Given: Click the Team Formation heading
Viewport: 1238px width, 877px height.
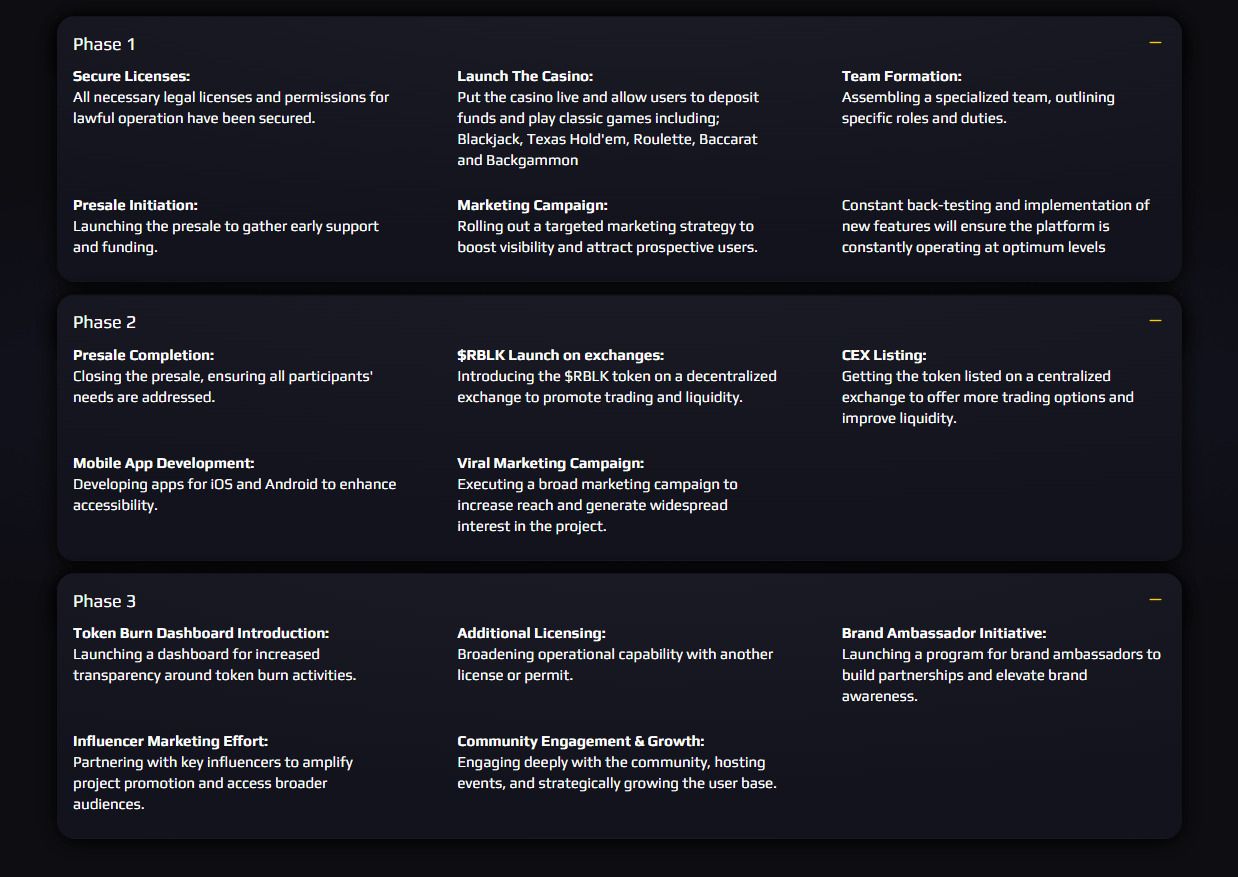Looking at the screenshot, I should tap(902, 76).
